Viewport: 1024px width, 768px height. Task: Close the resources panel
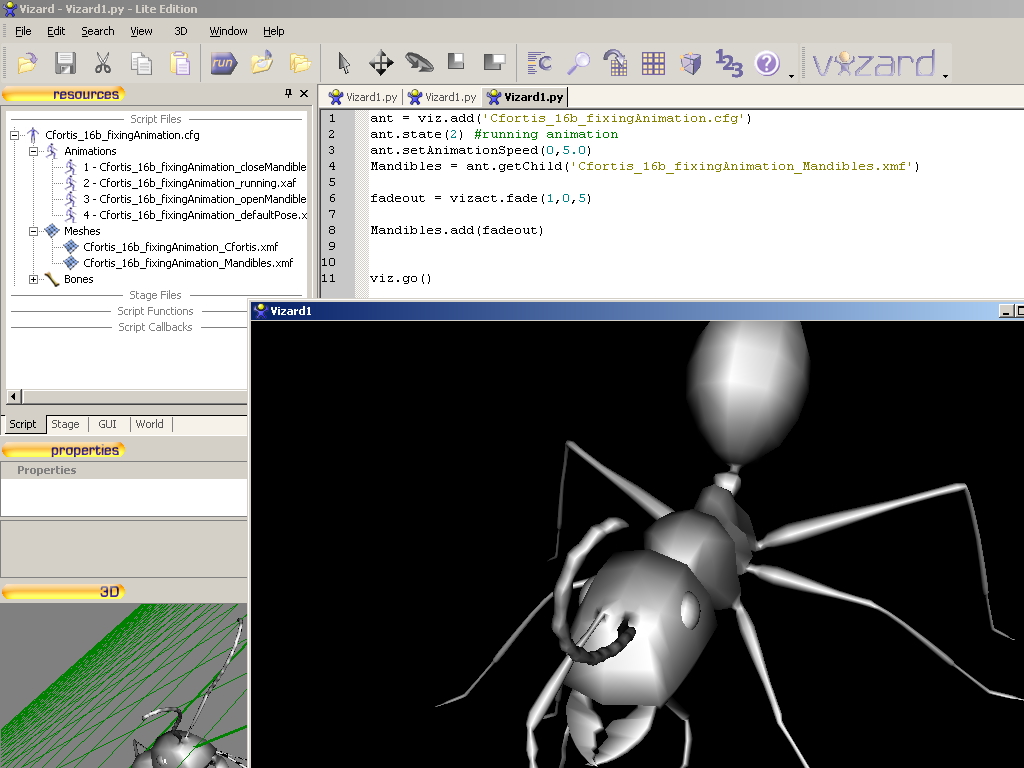(305, 93)
